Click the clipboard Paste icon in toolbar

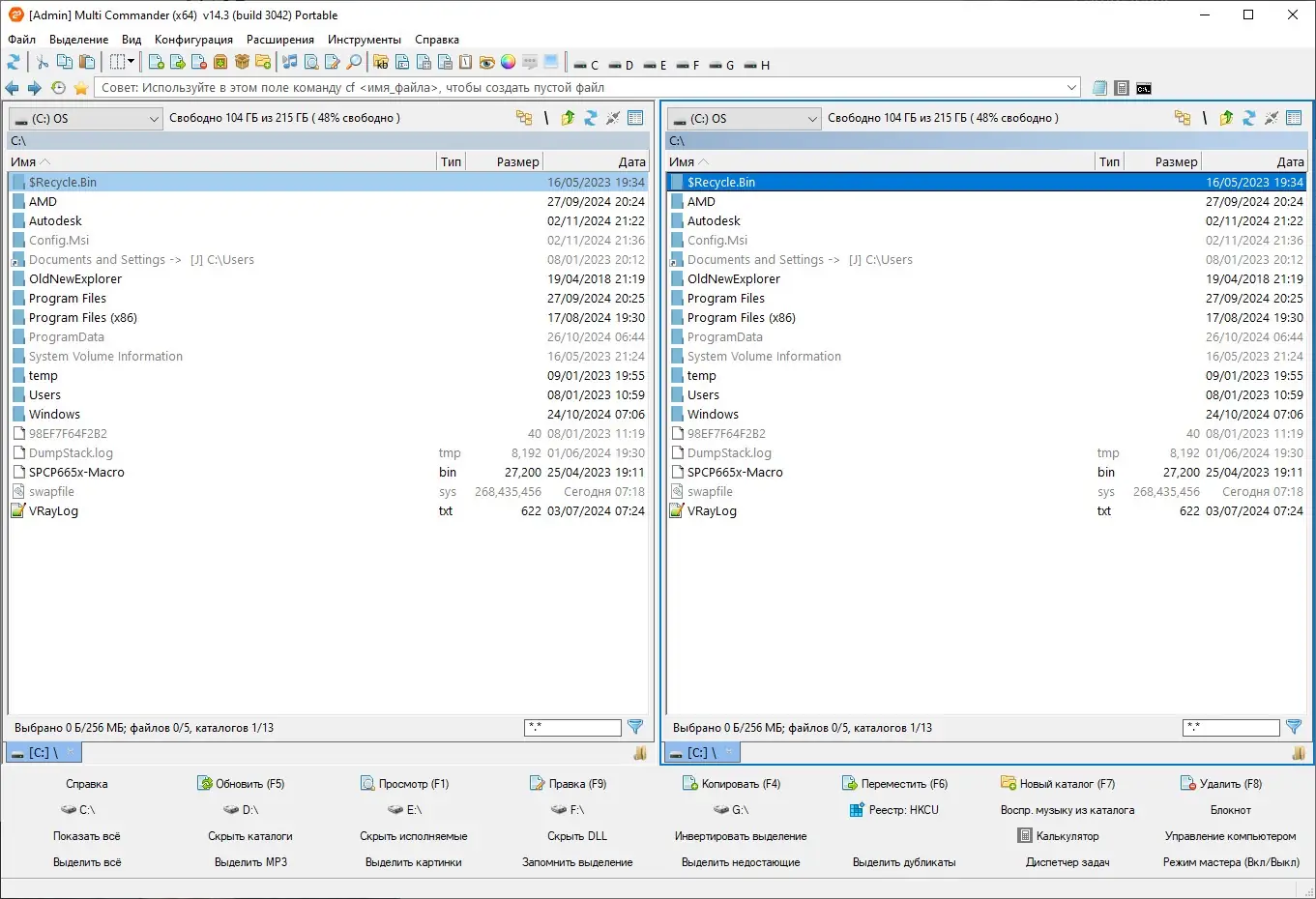coord(87,62)
